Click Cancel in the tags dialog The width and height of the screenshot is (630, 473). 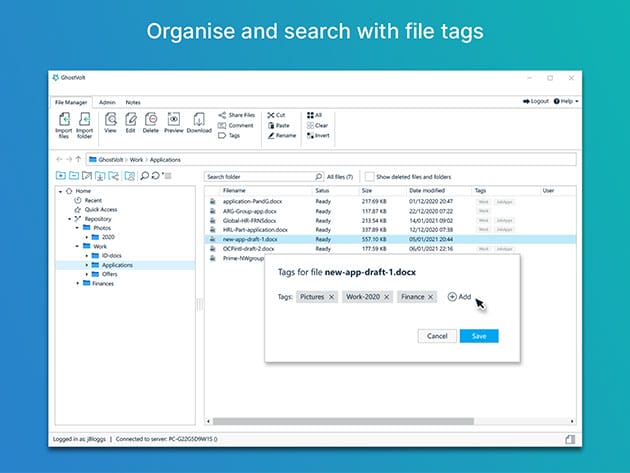pyautogui.click(x=436, y=336)
